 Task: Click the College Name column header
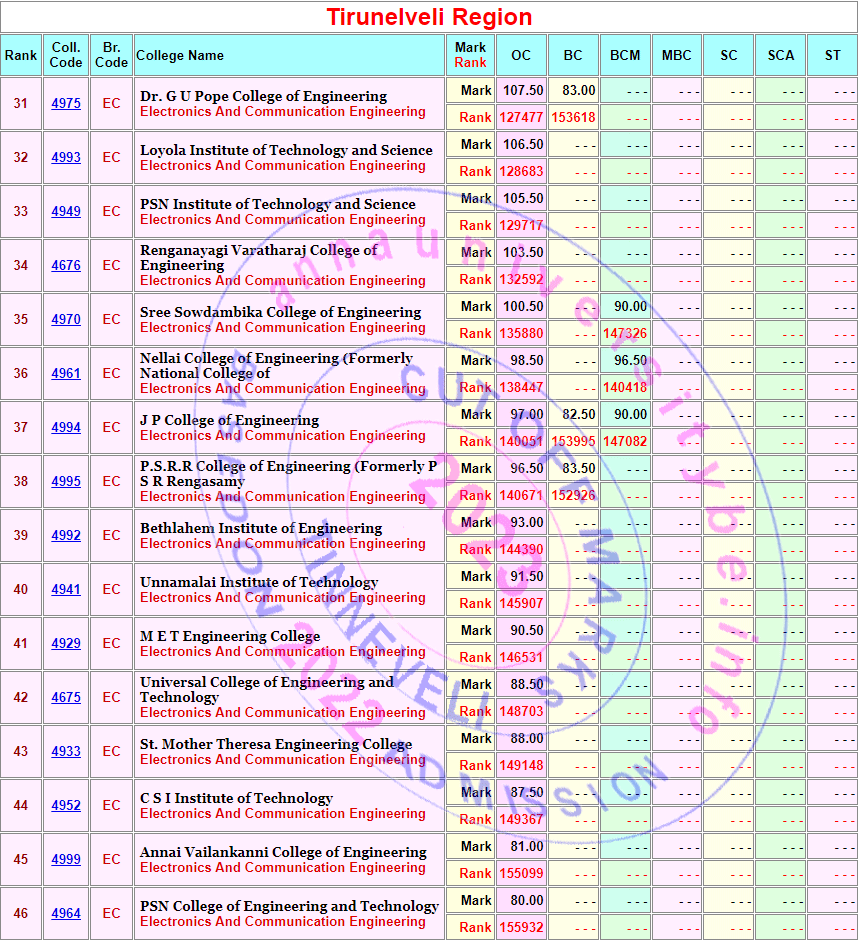(x=180, y=56)
